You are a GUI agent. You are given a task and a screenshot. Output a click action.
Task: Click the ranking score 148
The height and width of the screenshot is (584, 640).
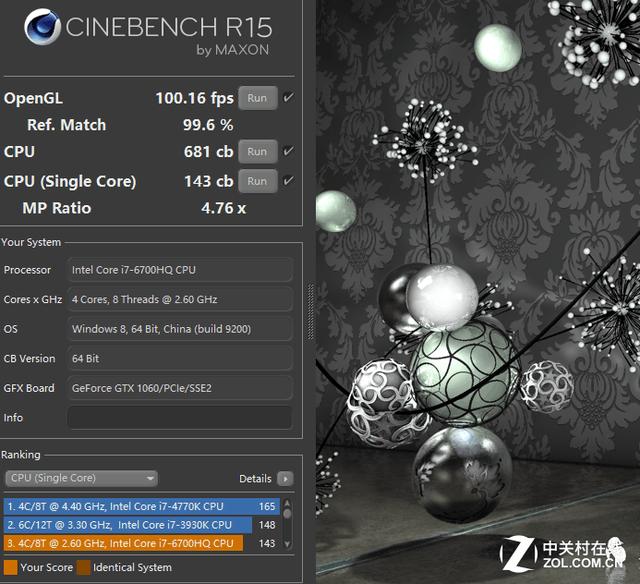267,525
